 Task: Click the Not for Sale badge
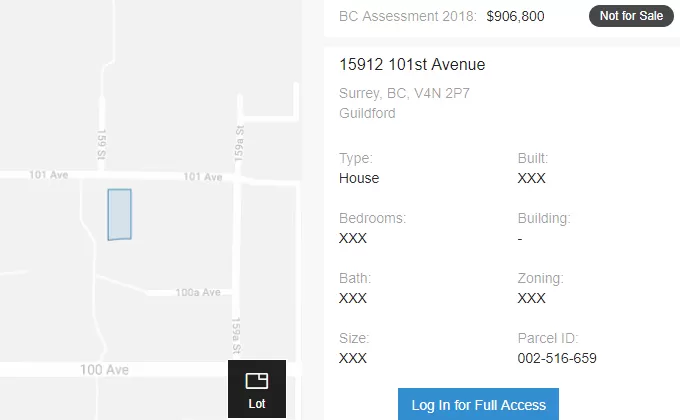click(x=631, y=16)
